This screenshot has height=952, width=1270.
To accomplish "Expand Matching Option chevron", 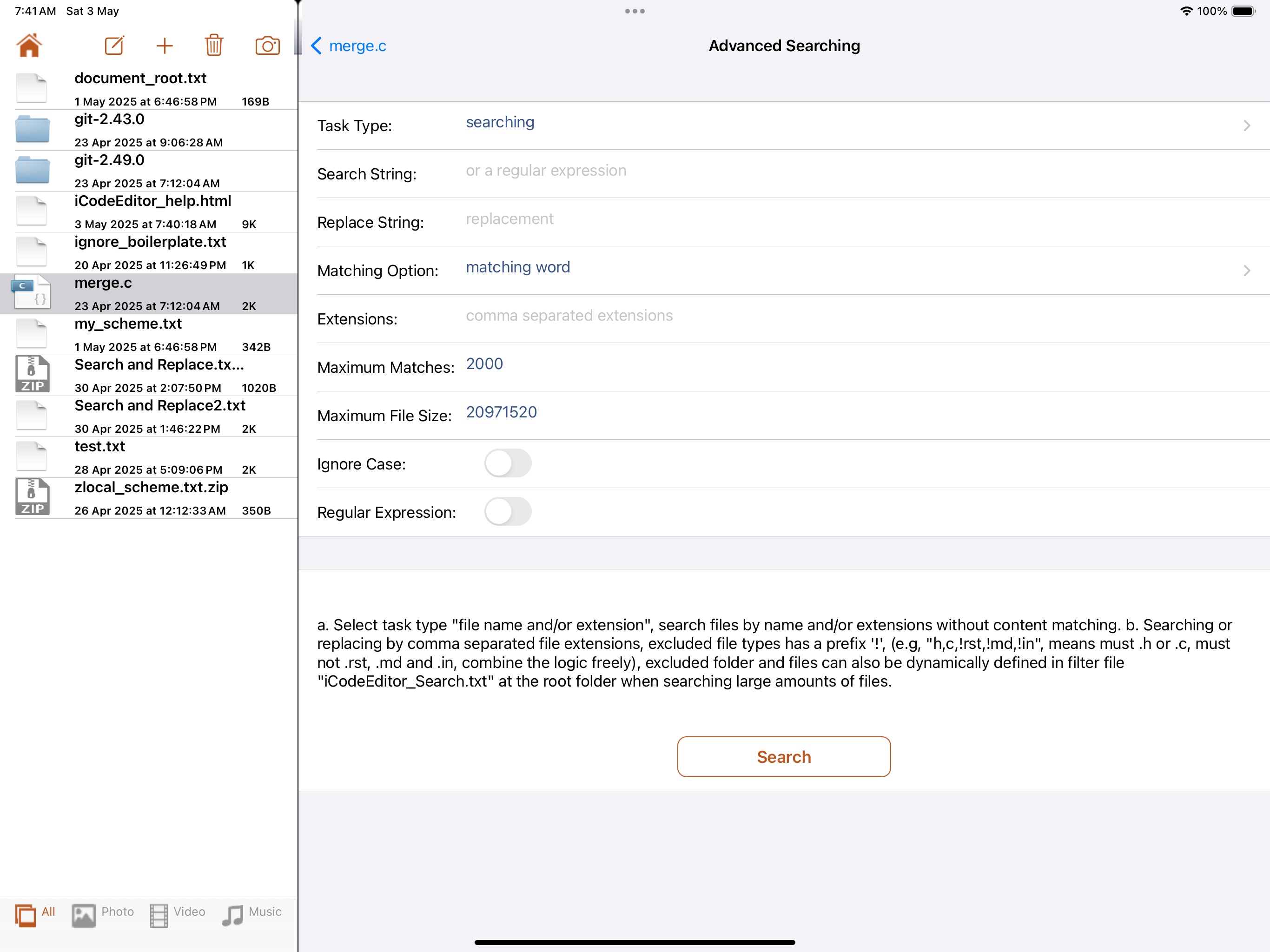I will click(1246, 271).
